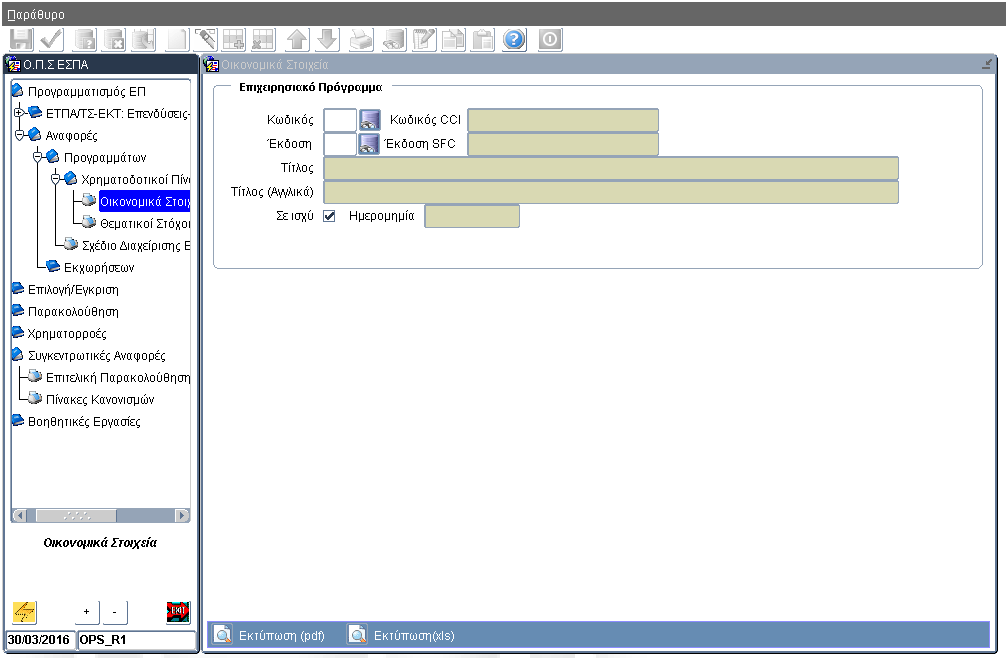Screen dimensions: 1006x658
Task: Open the Χρηματορροές tree folder
Action: (x=67, y=333)
